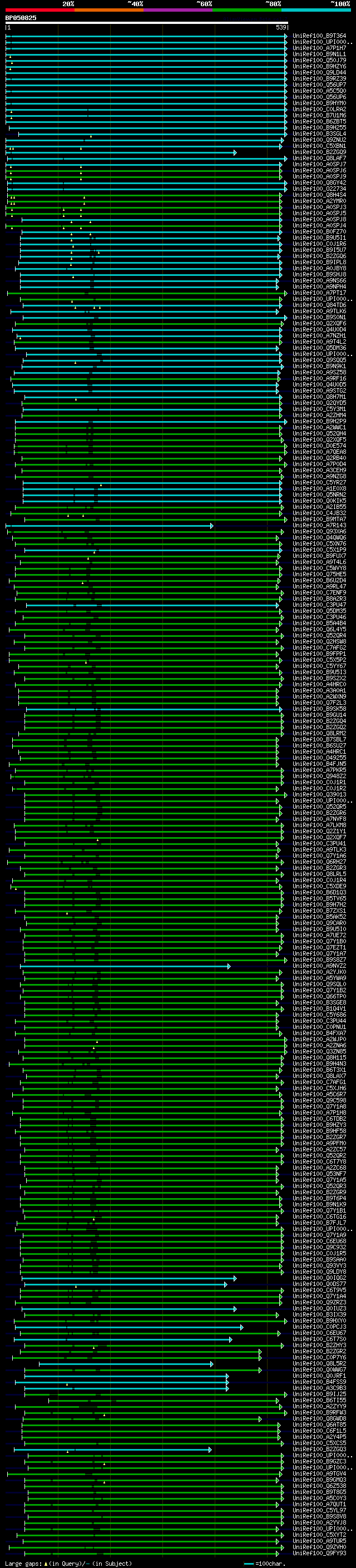356x1568 pixels.
Task: Click the UniRef100_C6T7S0 label
Action: coord(319,1338)
